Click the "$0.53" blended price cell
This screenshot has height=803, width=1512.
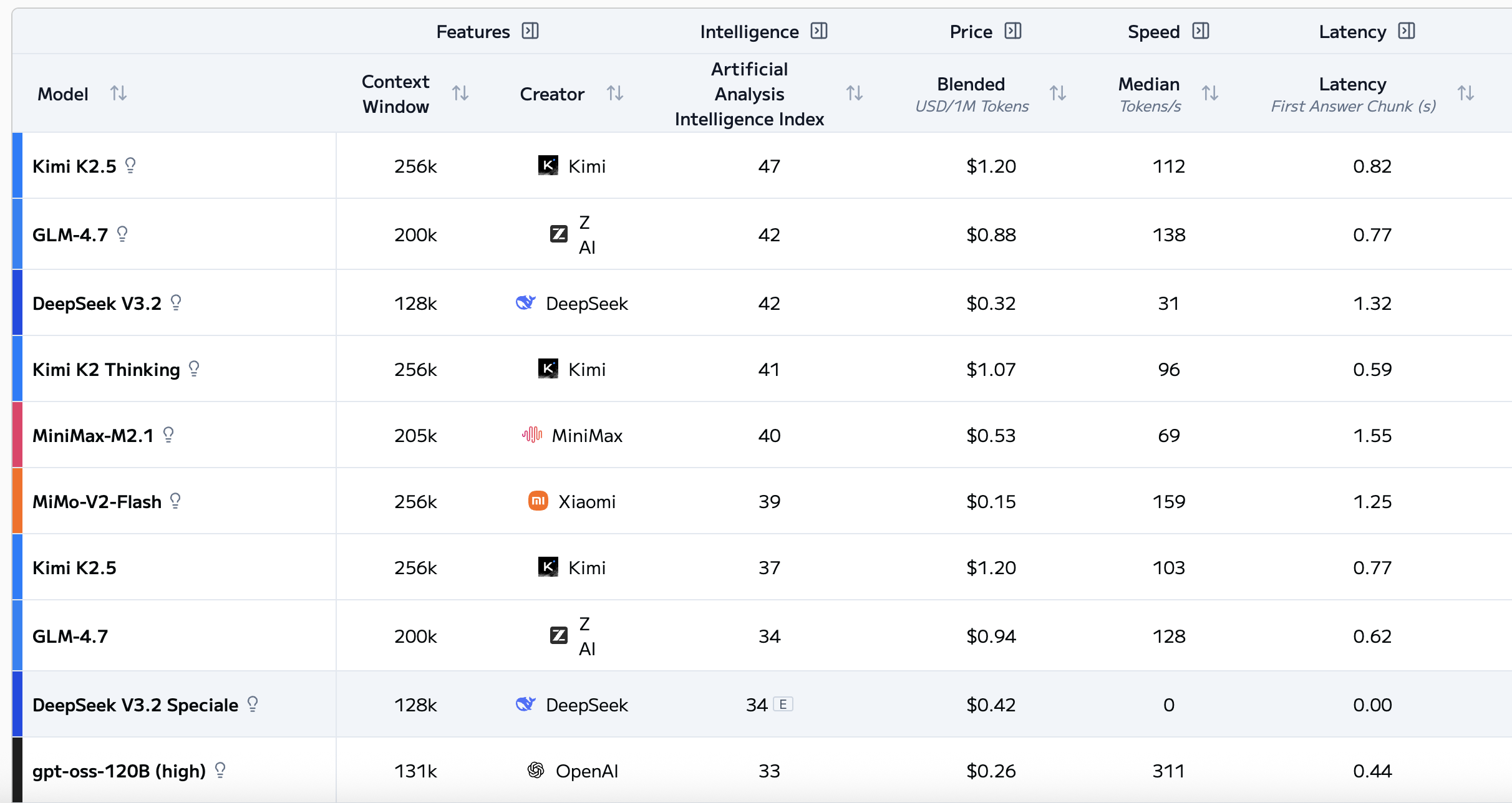[991, 436]
